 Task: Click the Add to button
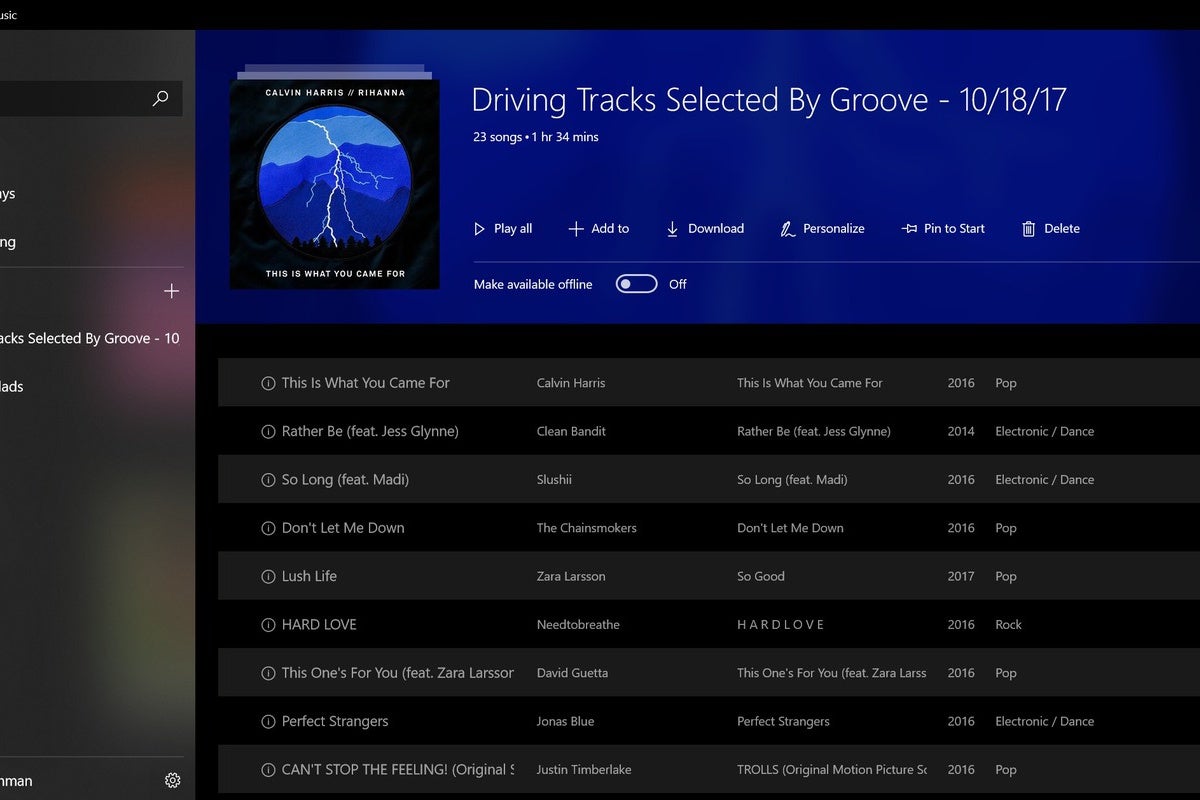coord(599,229)
